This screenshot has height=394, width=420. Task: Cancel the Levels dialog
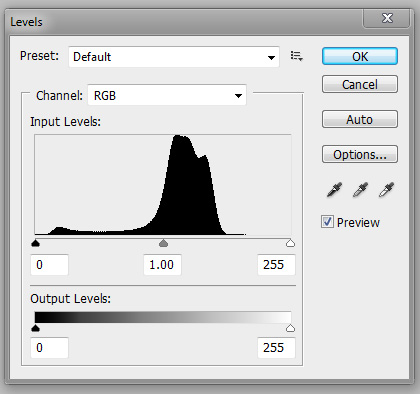pos(360,84)
